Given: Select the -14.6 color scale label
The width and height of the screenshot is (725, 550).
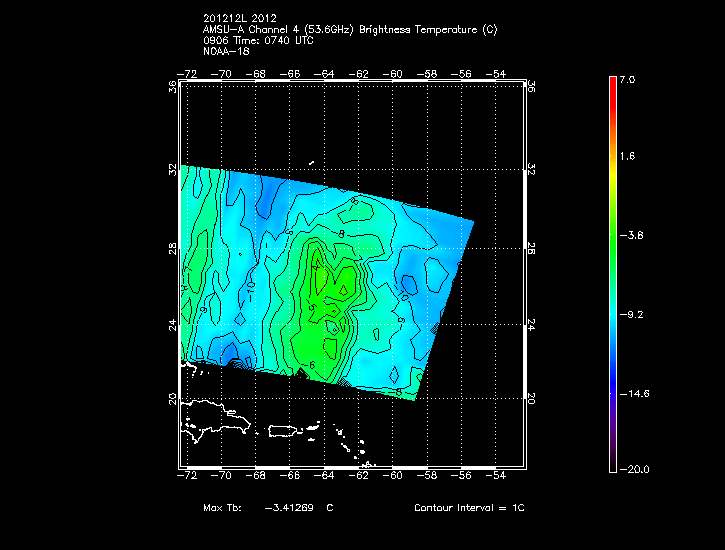Looking at the screenshot, I should tap(634, 394).
